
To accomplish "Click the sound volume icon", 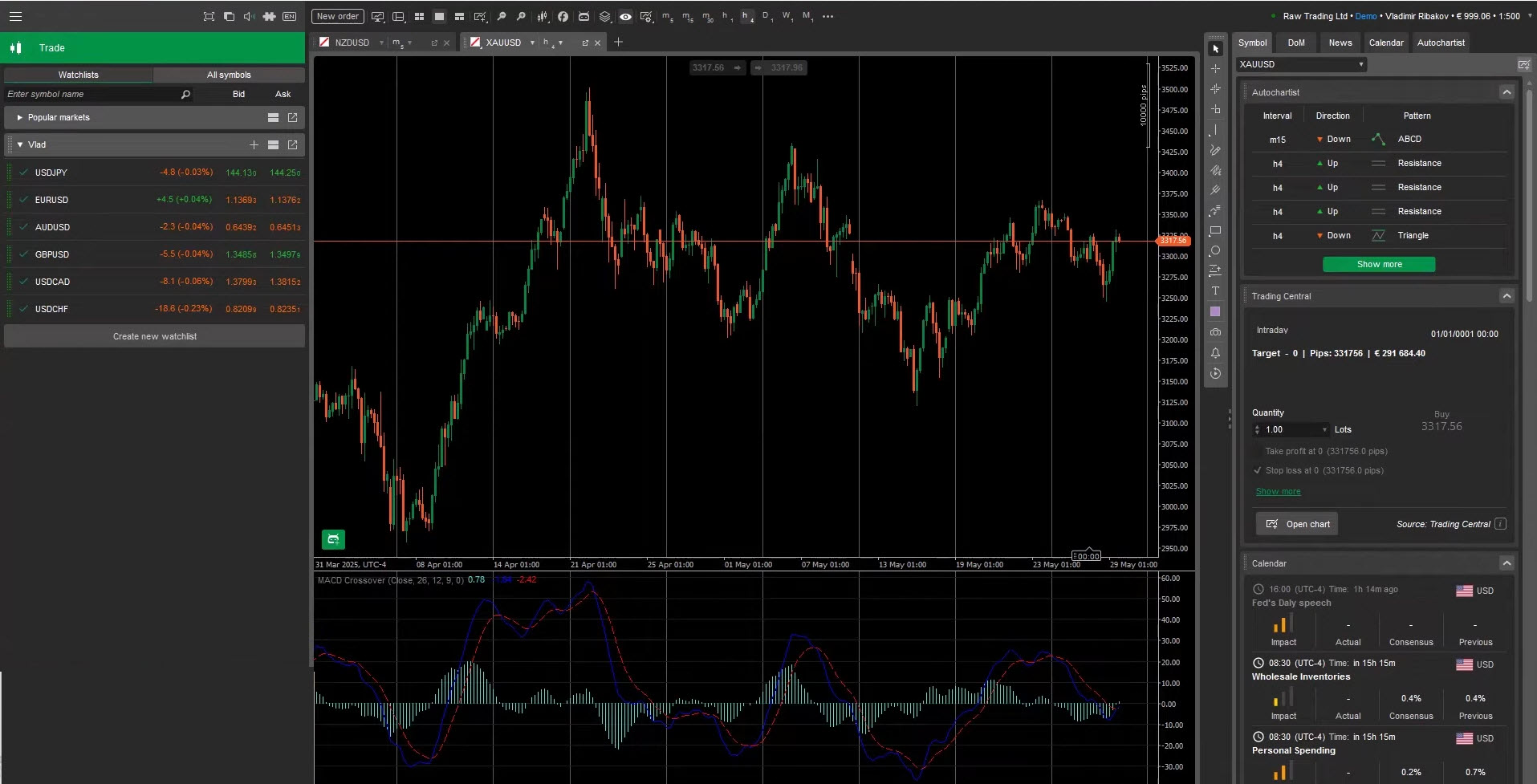I will [x=249, y=16].
